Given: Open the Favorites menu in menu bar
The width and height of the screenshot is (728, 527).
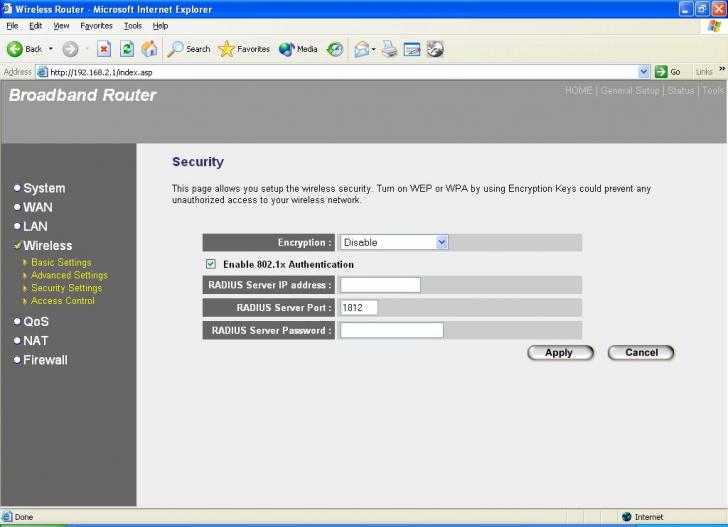Looking at the screenshot, I should (x=96, y=25).
